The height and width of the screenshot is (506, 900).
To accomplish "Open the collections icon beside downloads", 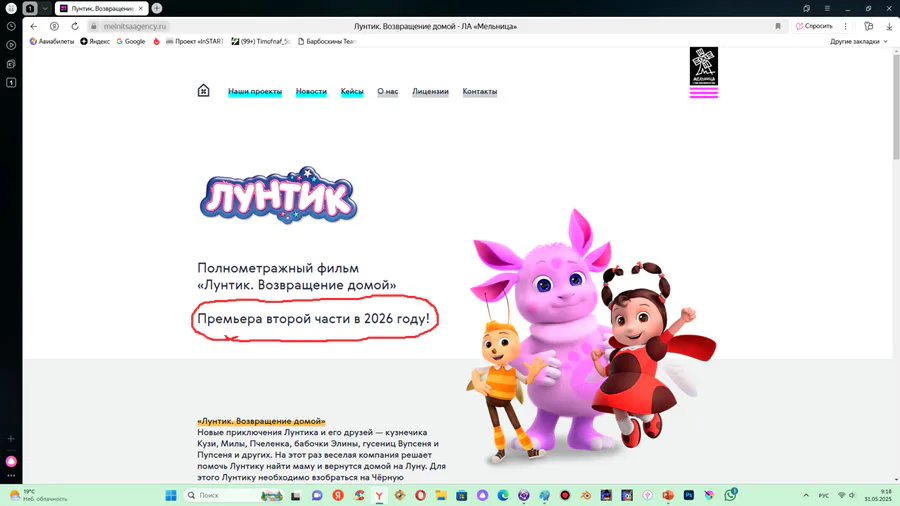I will (x=868, y=26).
